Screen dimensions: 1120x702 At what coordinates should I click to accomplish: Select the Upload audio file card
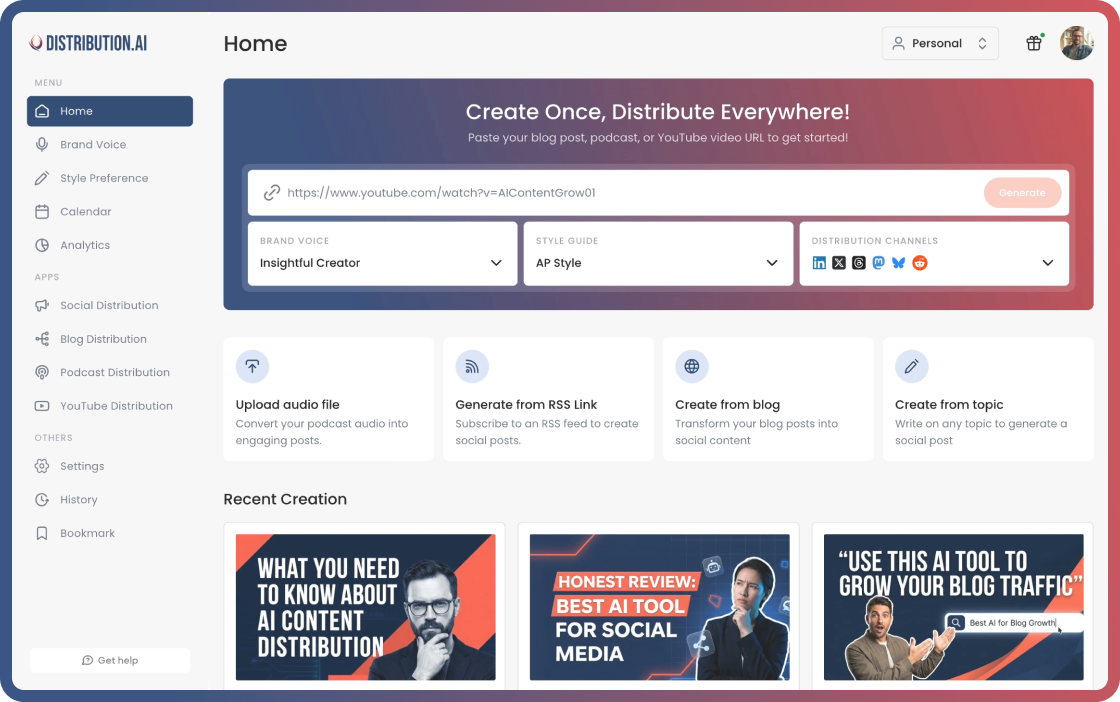click(329, 399)
